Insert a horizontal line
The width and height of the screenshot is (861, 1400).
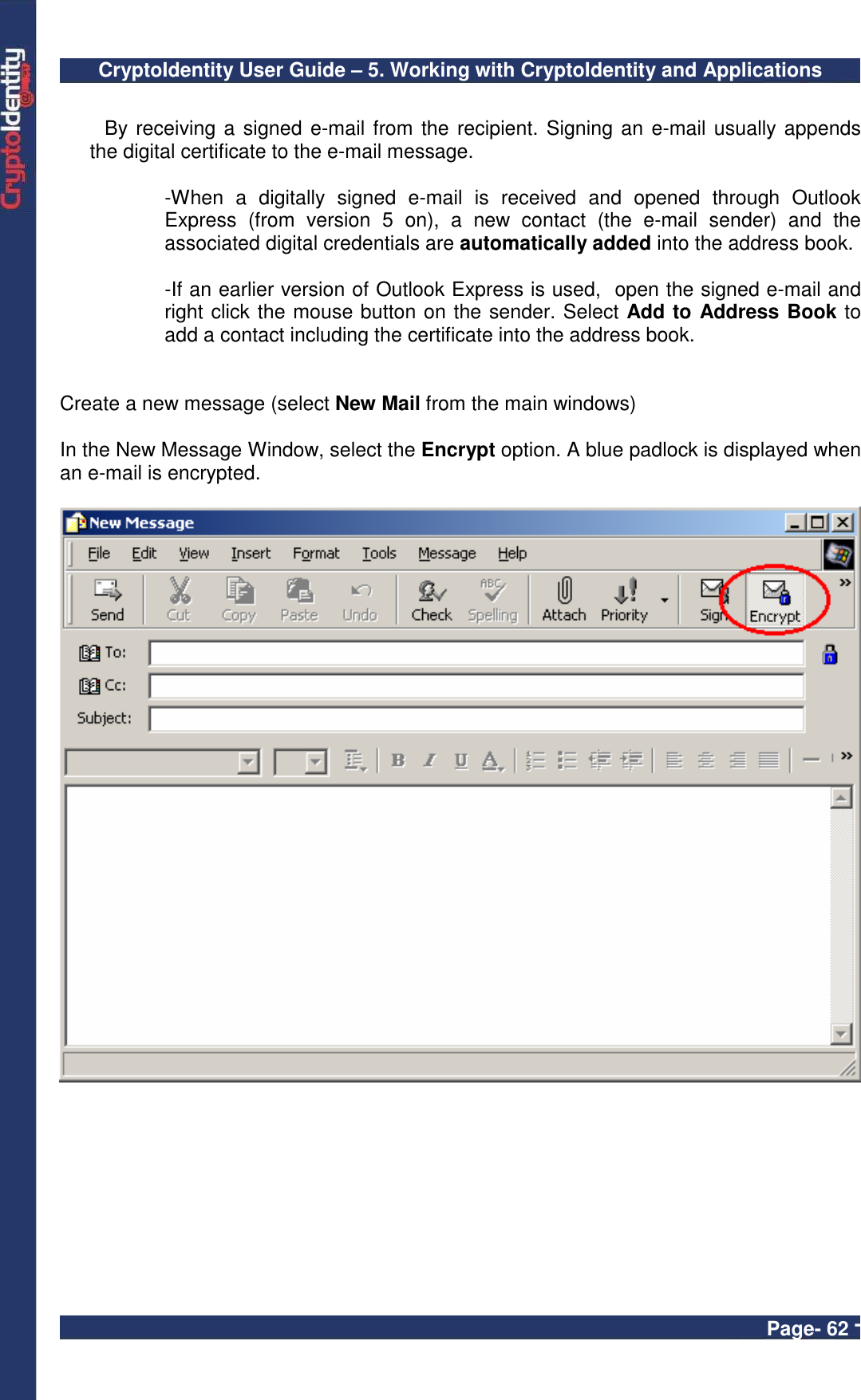point(811,760)
